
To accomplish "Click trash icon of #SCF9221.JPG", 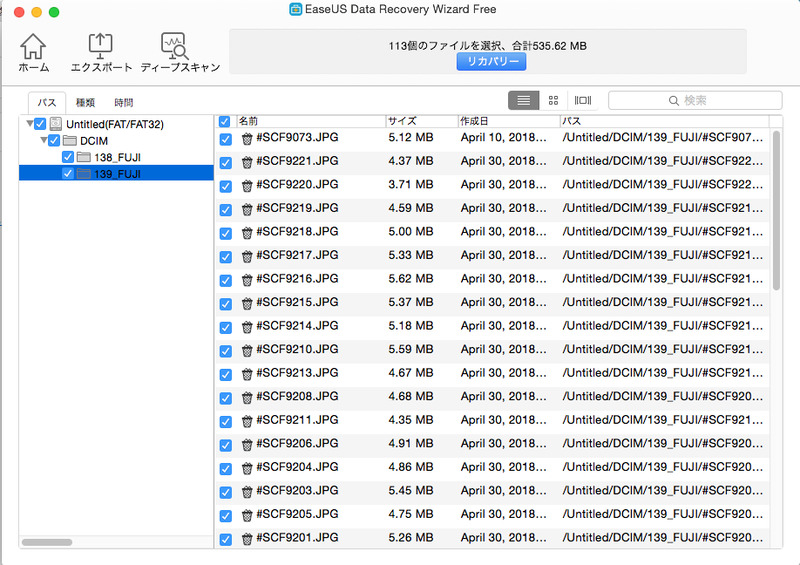I will [x=247, y=162].
